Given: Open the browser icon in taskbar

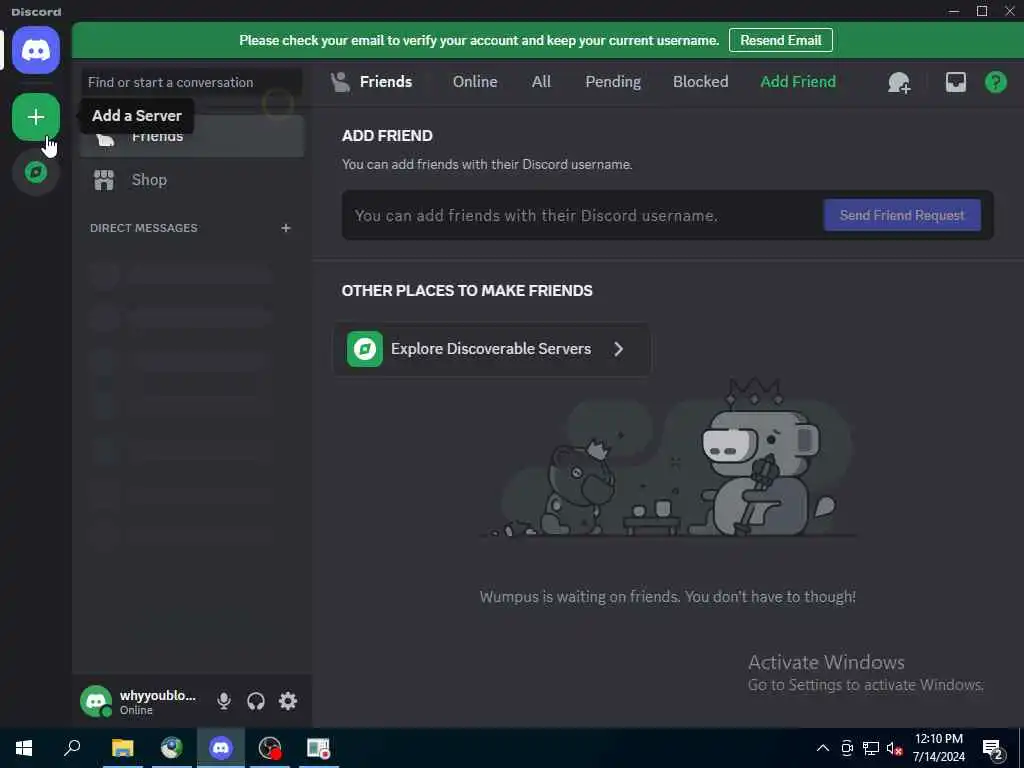Looking at the screenshot, I should coord(172,748).
